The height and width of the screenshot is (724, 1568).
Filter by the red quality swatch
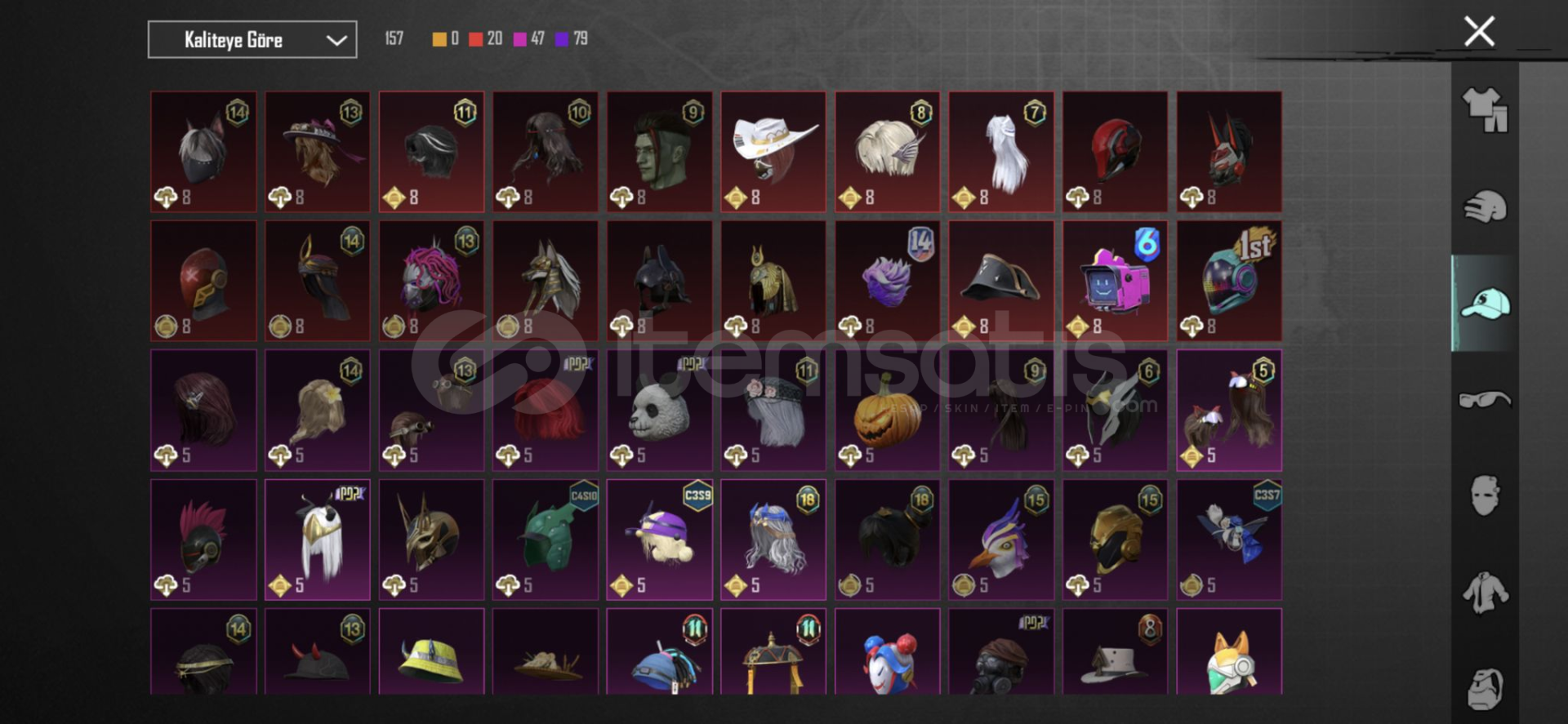(x=475, y=39)
